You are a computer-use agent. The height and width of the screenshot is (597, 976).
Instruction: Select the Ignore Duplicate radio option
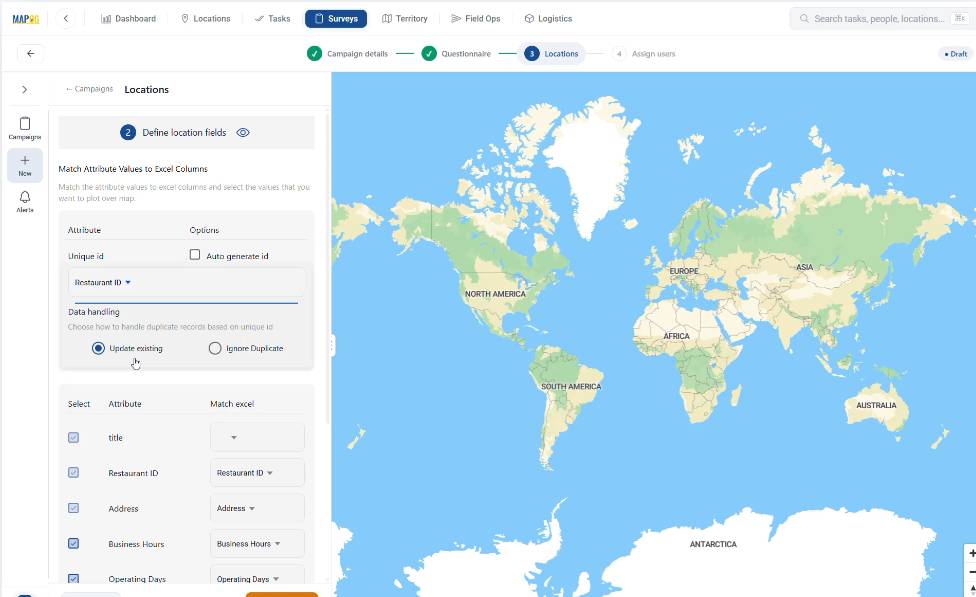click(x=215, y=348)
